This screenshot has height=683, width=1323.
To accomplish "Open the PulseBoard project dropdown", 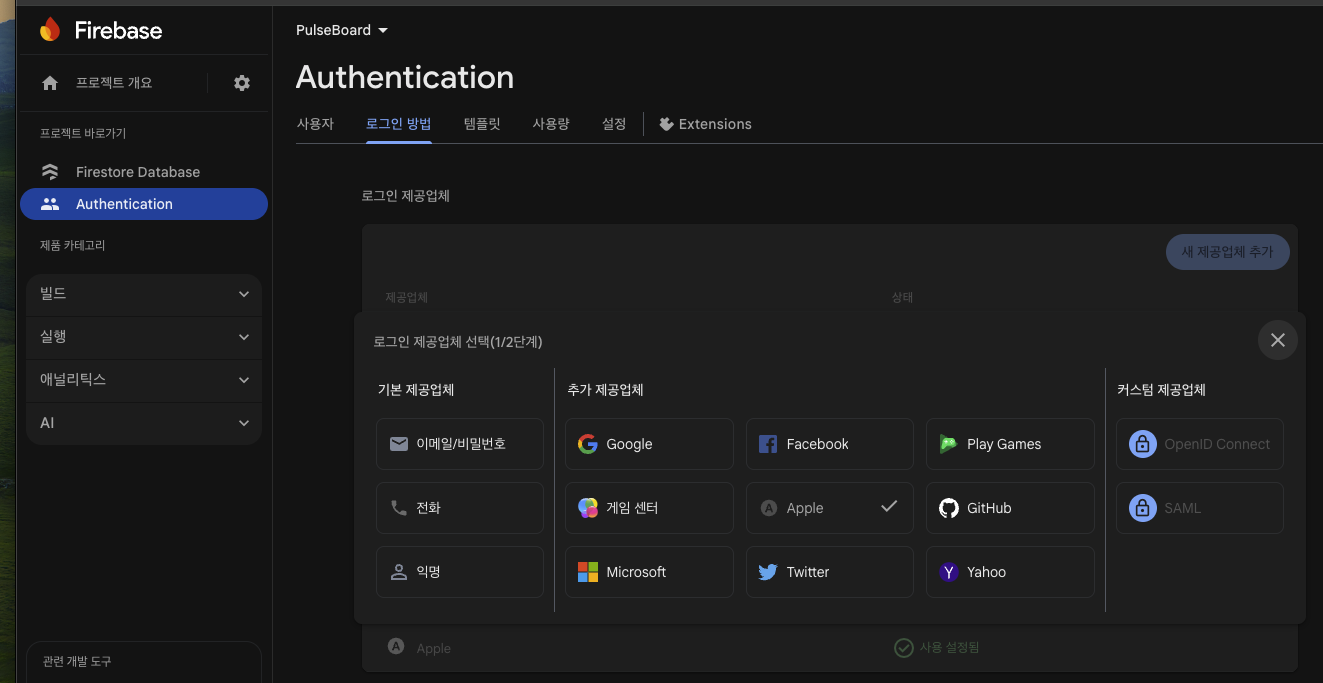I will 342,30.
